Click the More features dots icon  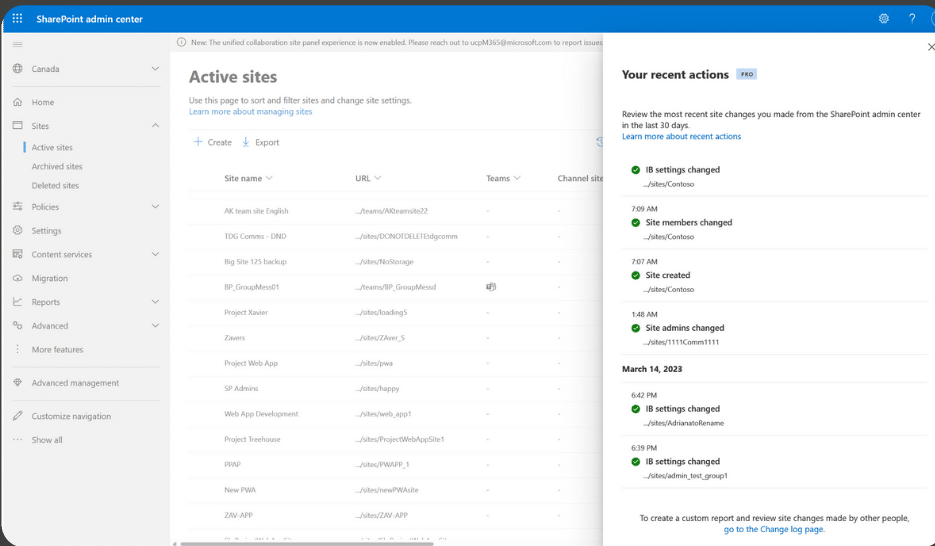click(x=17, y=349)
